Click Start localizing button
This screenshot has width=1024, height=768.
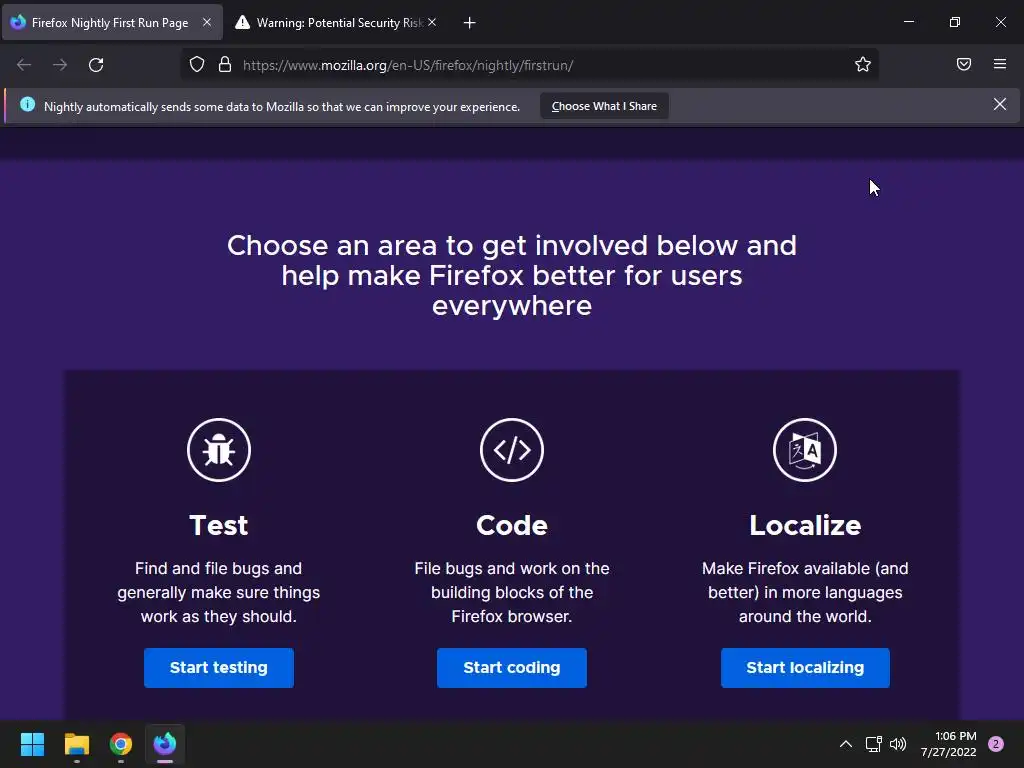805,667
